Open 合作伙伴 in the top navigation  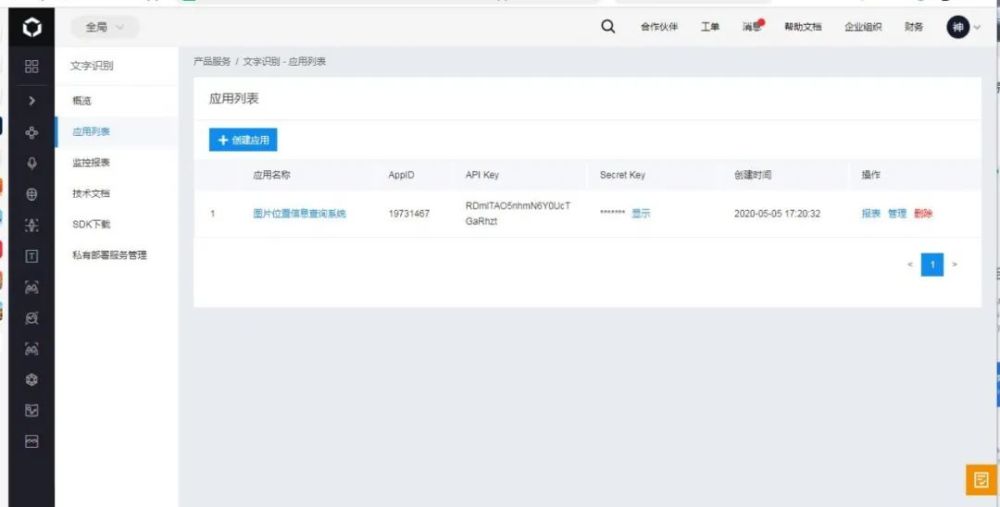click(x=659, y=27)
